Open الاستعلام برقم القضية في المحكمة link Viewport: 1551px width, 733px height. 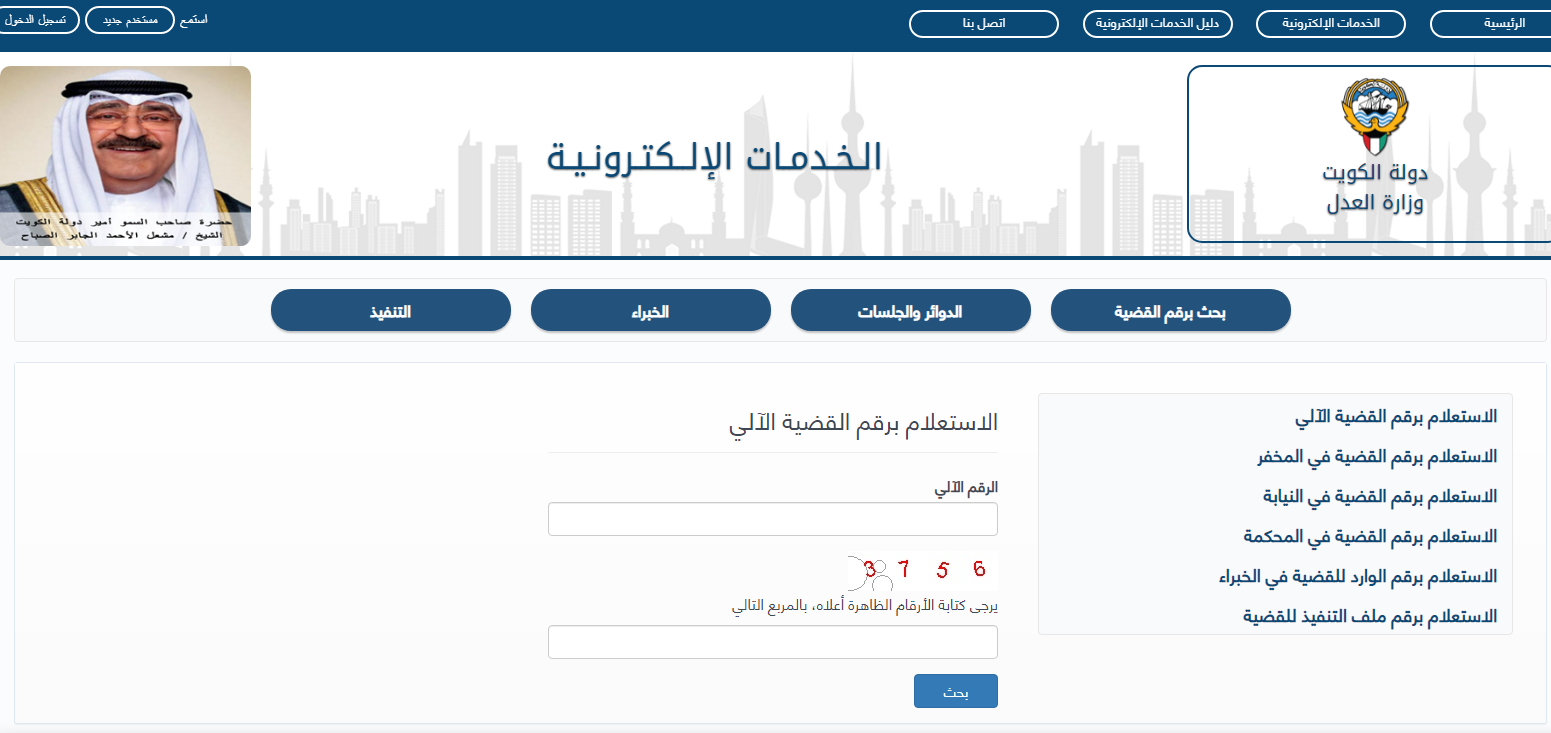[x=1370, y=537]
